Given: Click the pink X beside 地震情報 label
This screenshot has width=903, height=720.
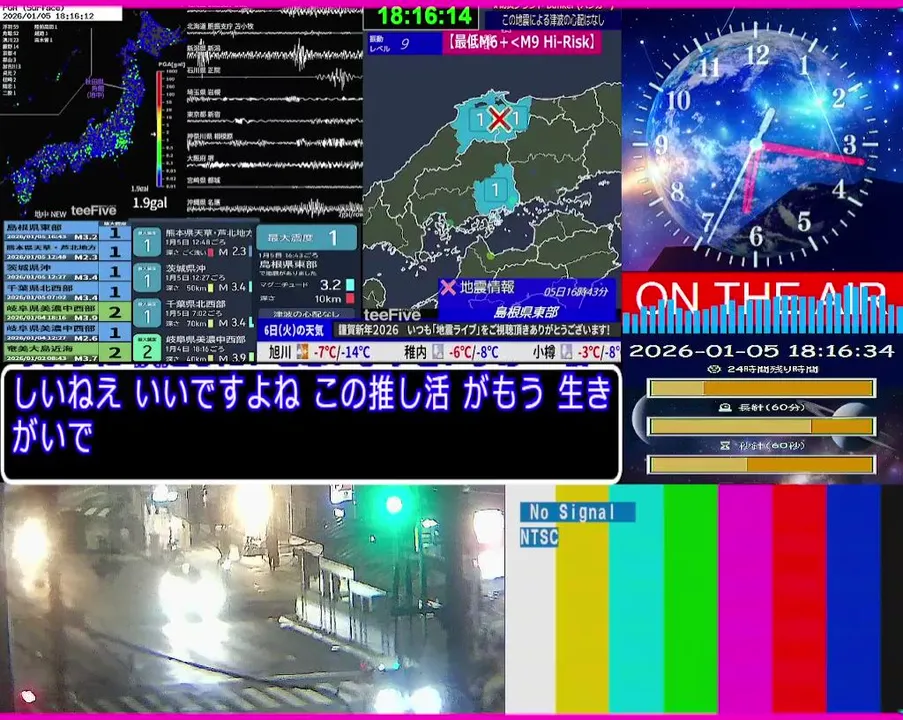Looking at the screenshot, I should (448, 287).
